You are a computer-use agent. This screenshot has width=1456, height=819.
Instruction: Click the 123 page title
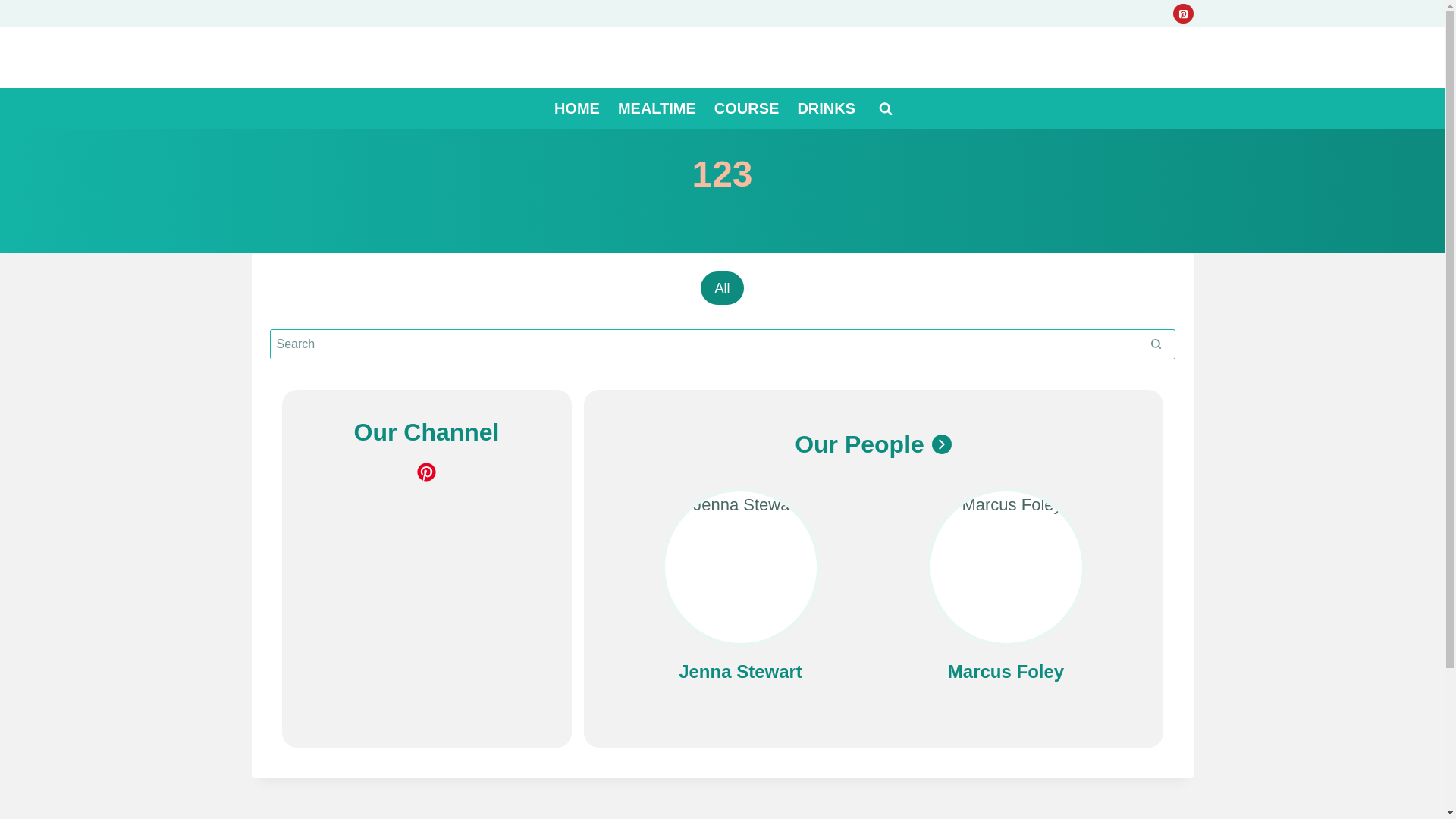click(722, 174)
